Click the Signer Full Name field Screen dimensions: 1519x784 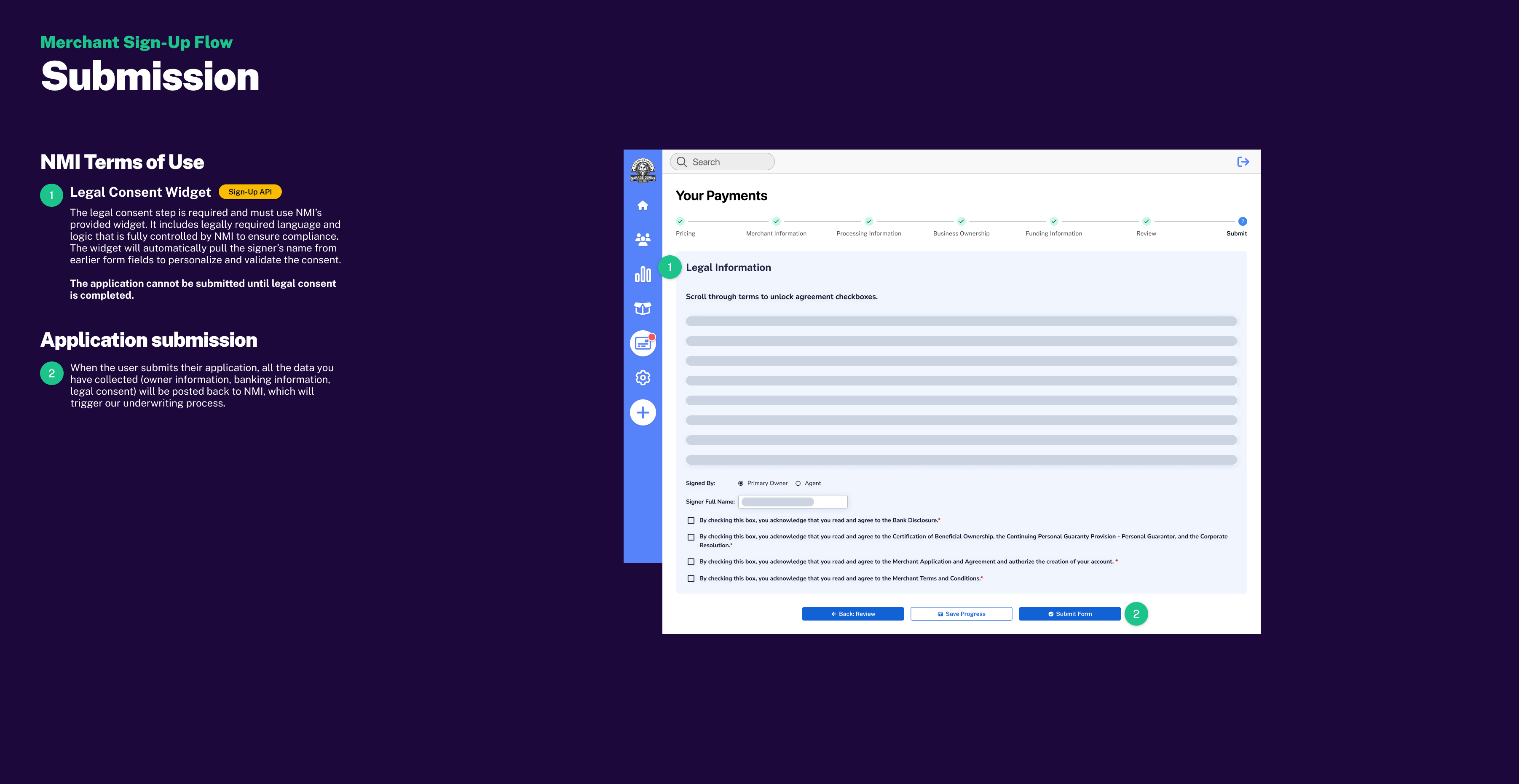click(x=793, y=502)
